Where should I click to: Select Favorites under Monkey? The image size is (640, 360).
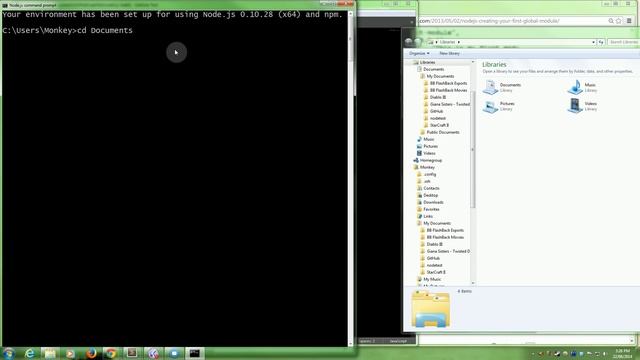coord(431,209)
